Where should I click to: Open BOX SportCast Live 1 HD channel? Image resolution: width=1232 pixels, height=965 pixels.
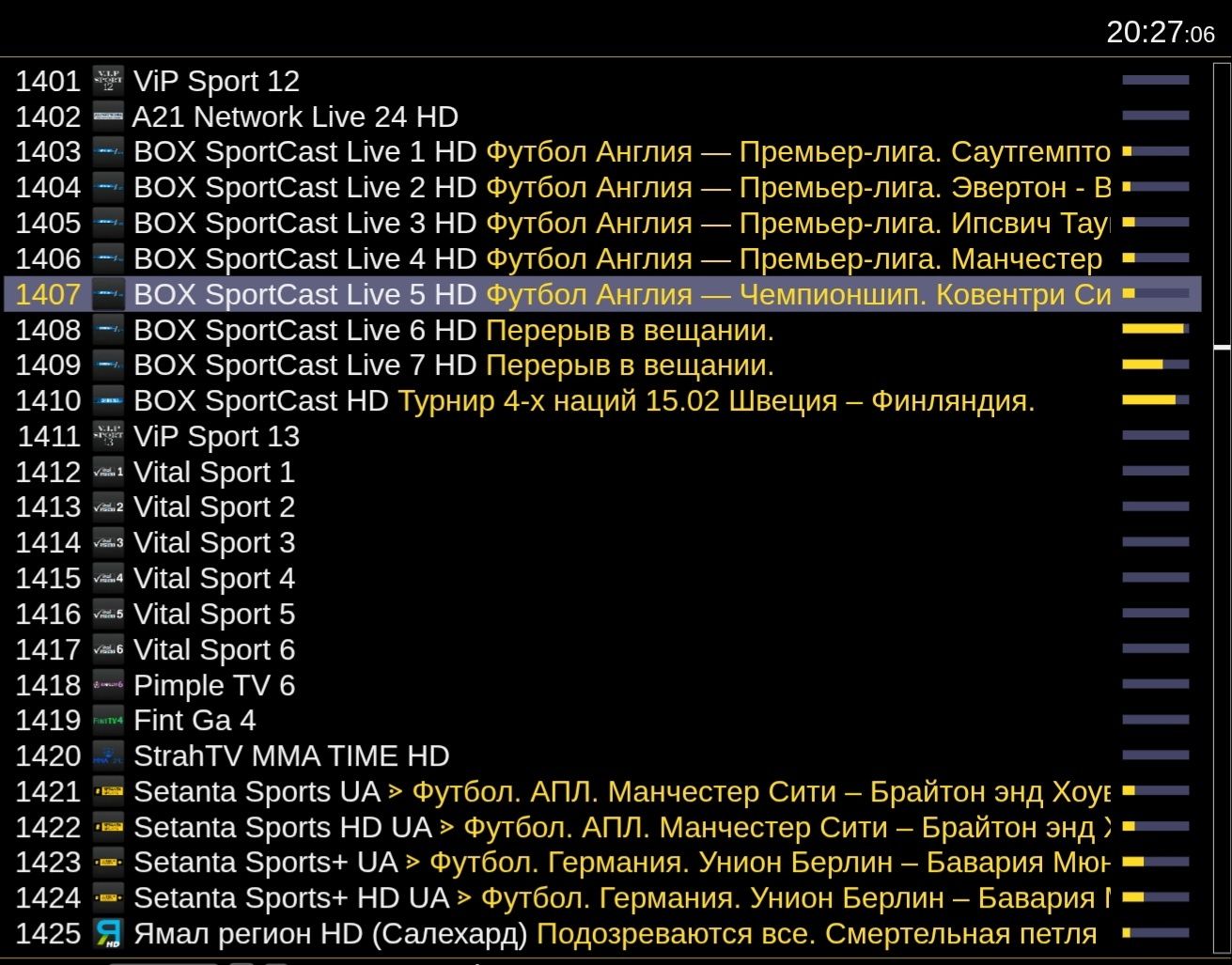602,151
